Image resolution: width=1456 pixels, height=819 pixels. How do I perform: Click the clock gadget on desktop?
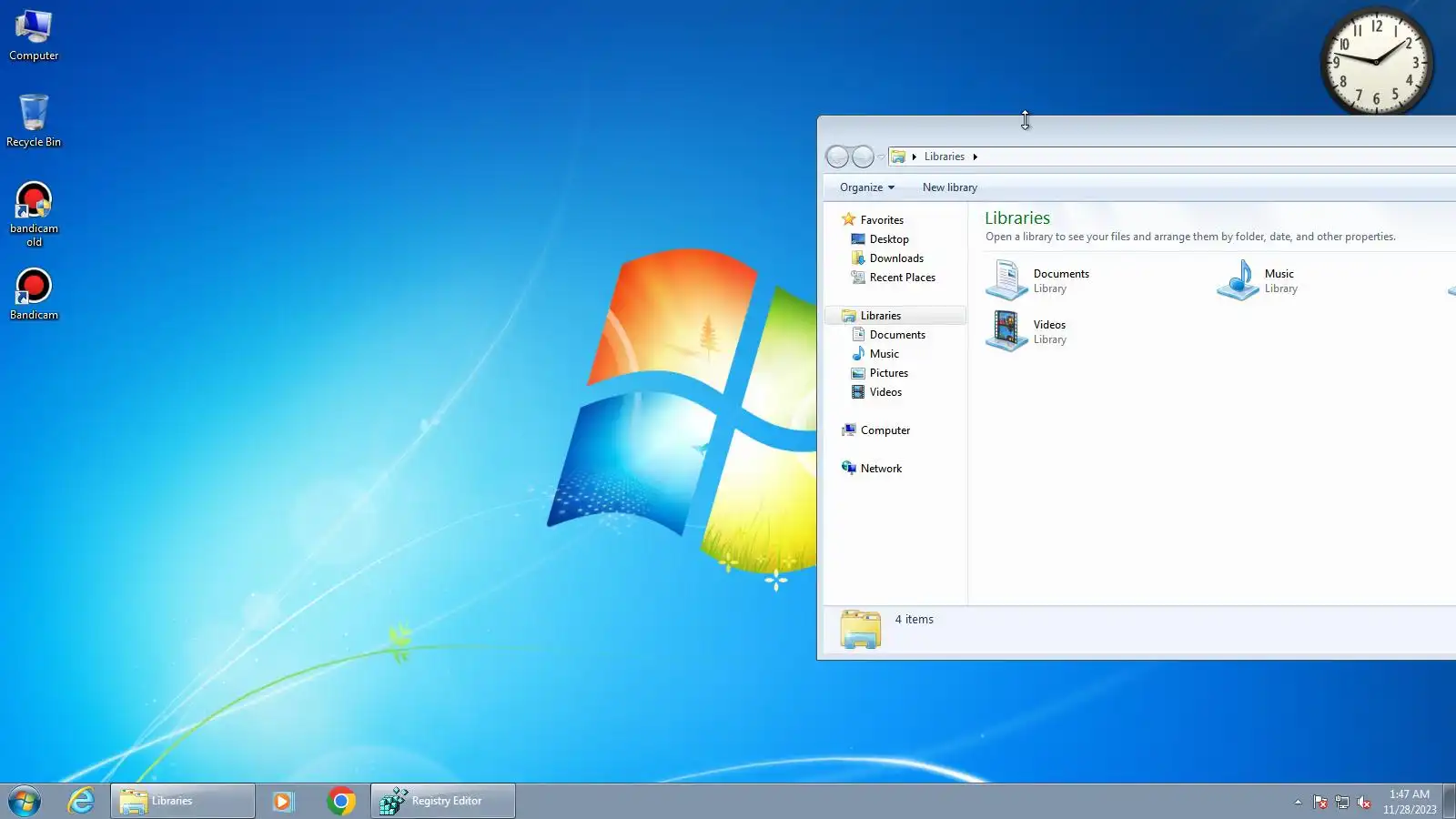1377,61
